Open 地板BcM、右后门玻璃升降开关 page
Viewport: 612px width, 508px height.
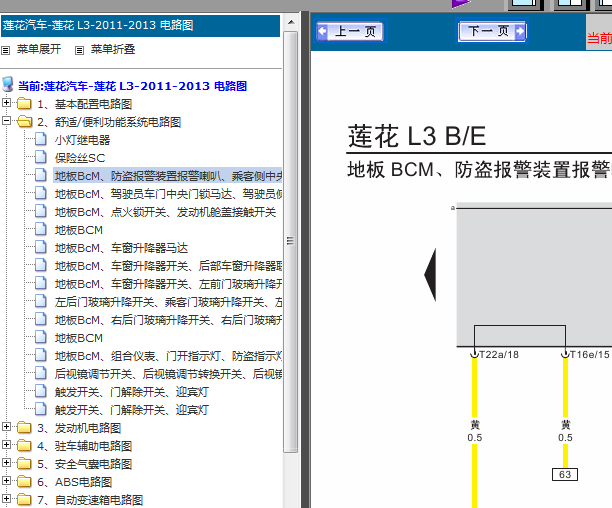pos(168,320)
